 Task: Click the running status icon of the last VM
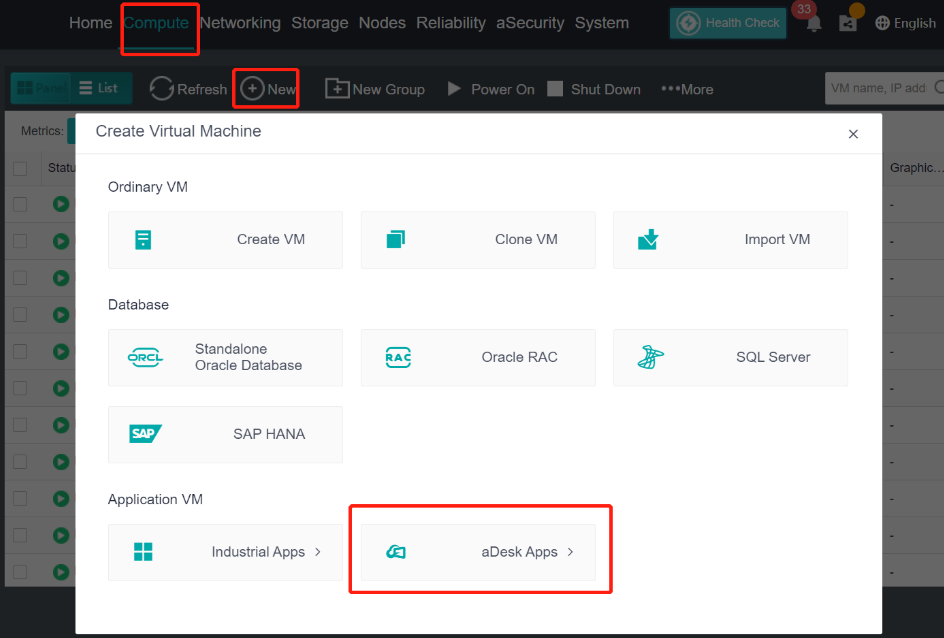61,572
